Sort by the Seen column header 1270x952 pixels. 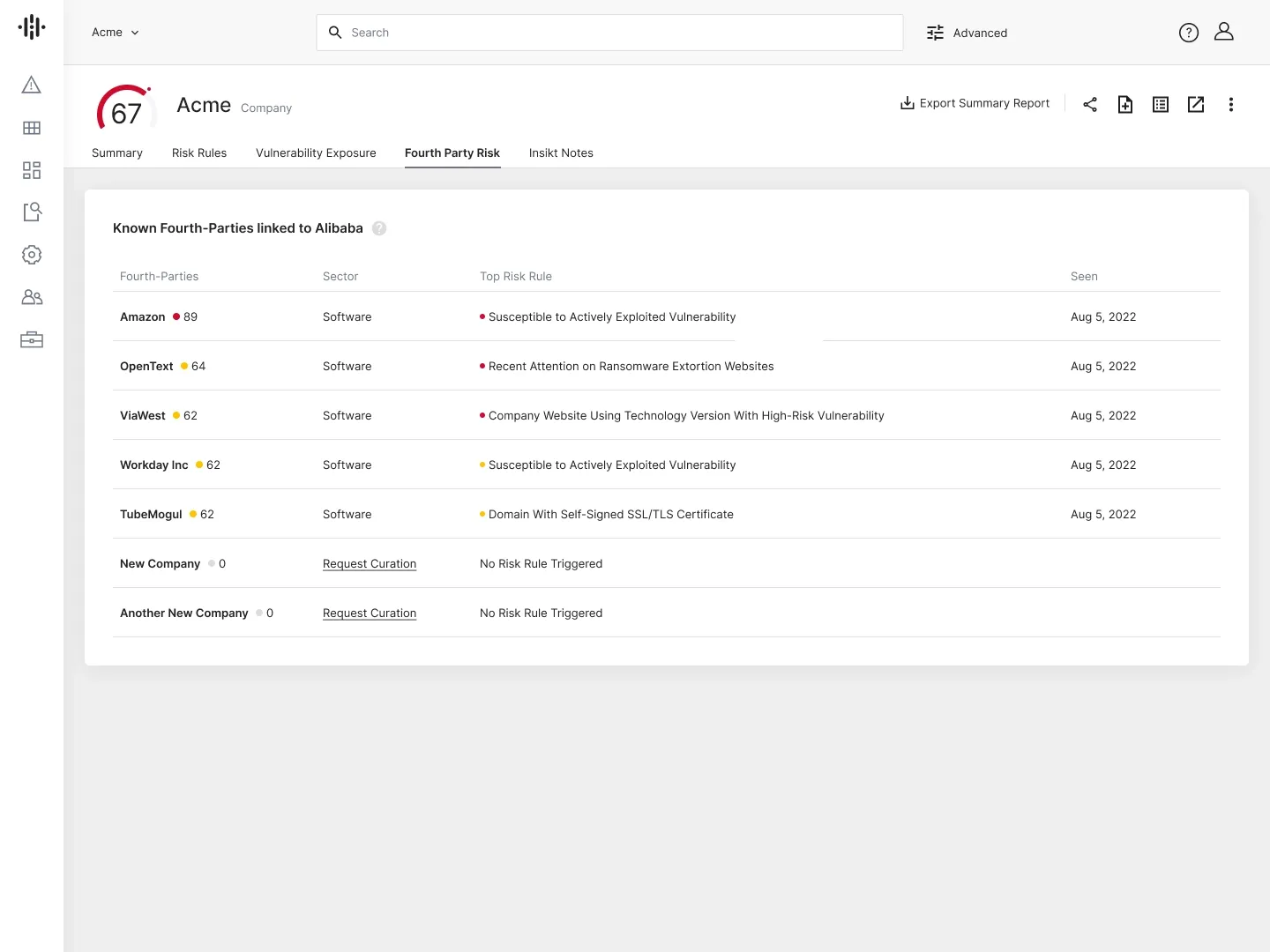coord(1084,276)
